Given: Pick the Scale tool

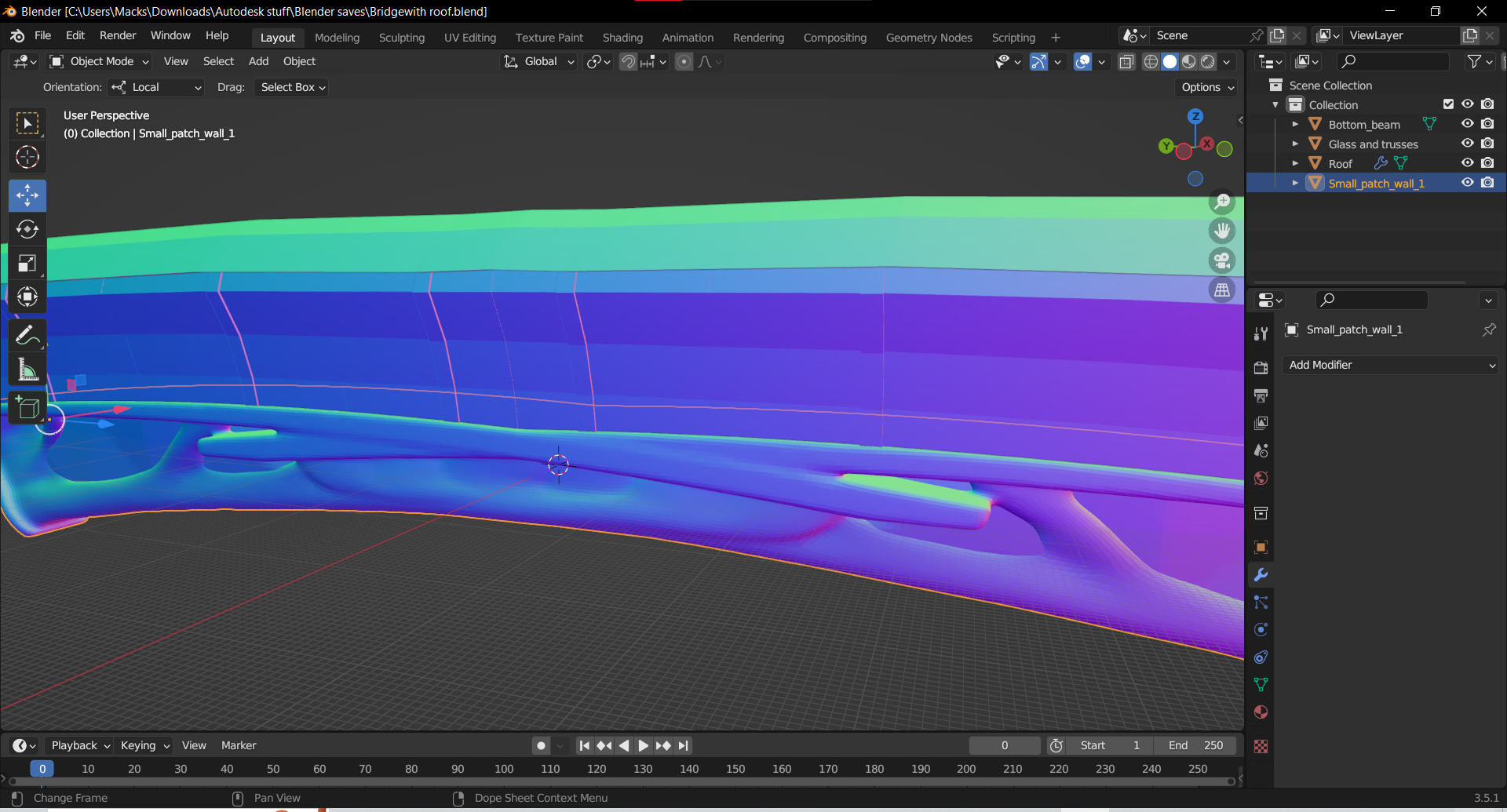Looking at the screenshot, I should pyautogui.click(x=27, y=263).
